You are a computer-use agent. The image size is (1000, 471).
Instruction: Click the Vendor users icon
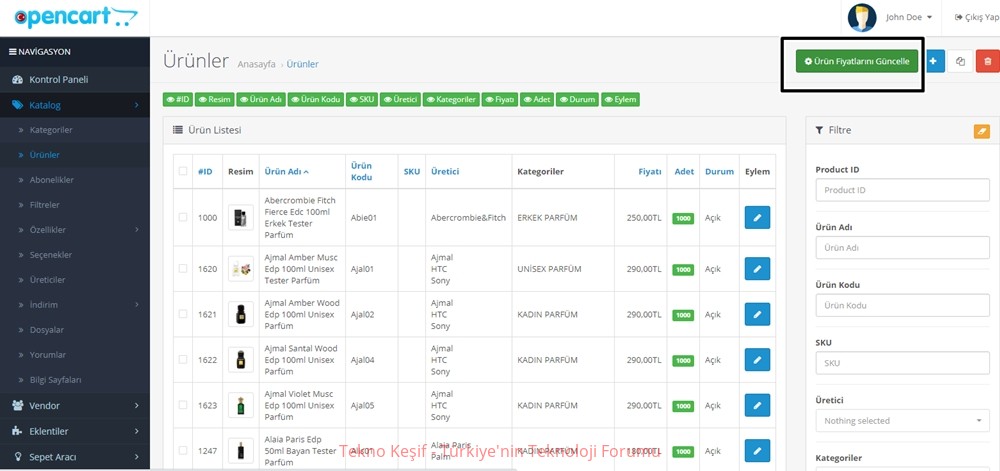point(17,405)
